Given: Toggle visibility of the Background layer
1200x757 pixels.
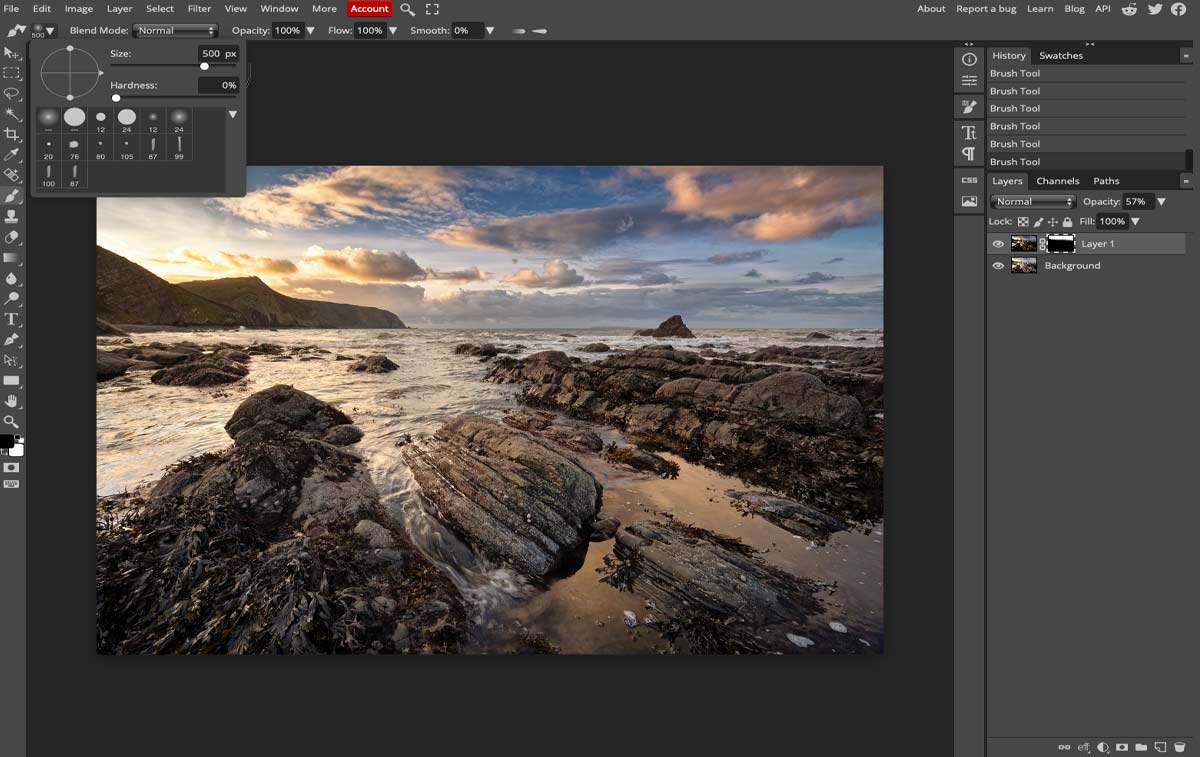Looking at the screenshot, I should click(x=998, y=266).
